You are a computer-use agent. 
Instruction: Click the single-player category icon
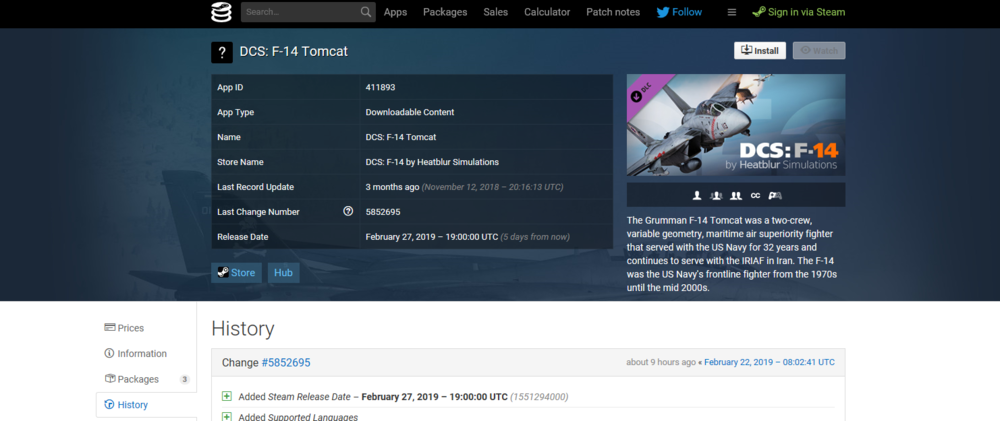pos(697,195)
